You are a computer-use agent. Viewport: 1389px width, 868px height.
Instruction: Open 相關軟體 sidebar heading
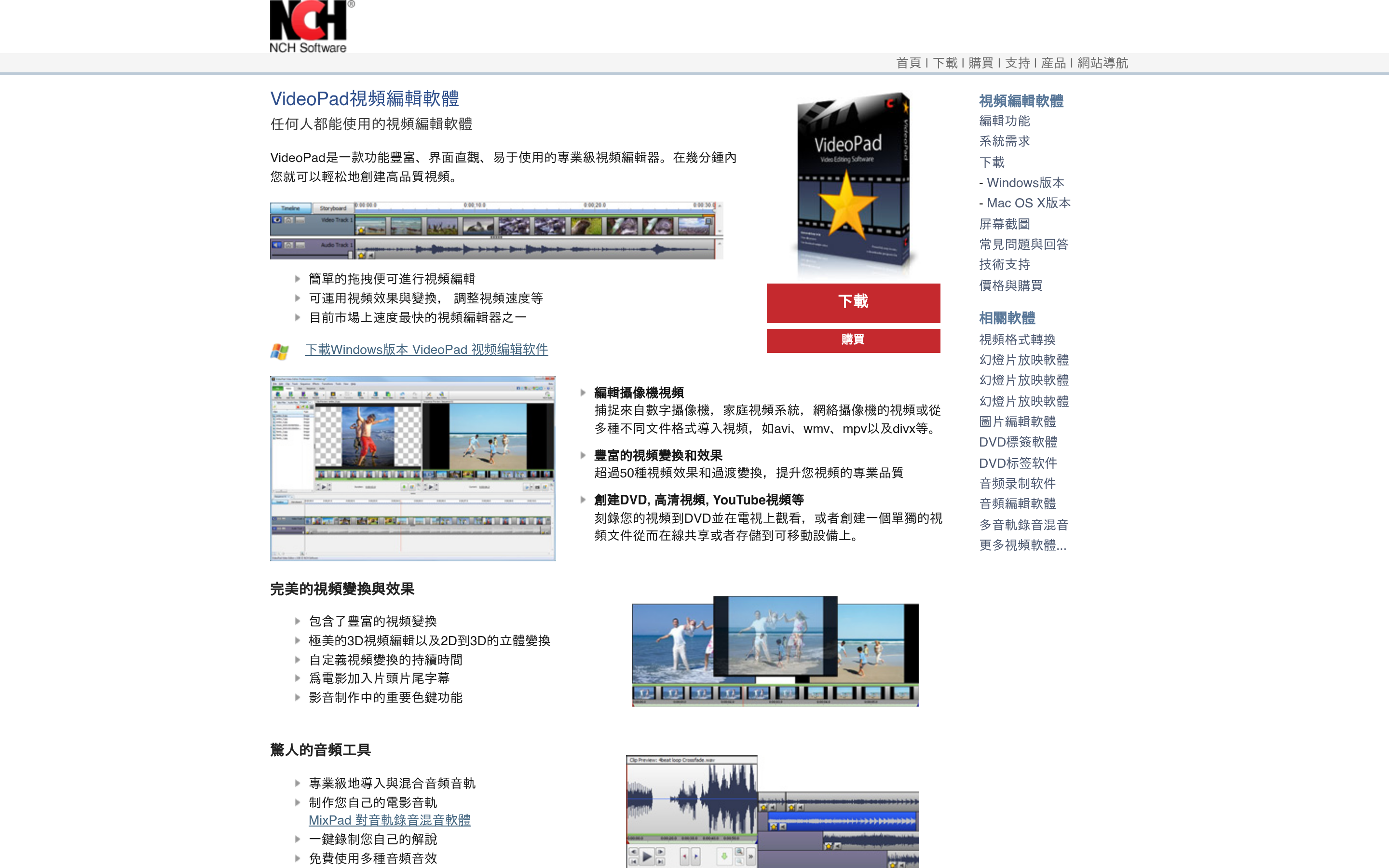1008,318
